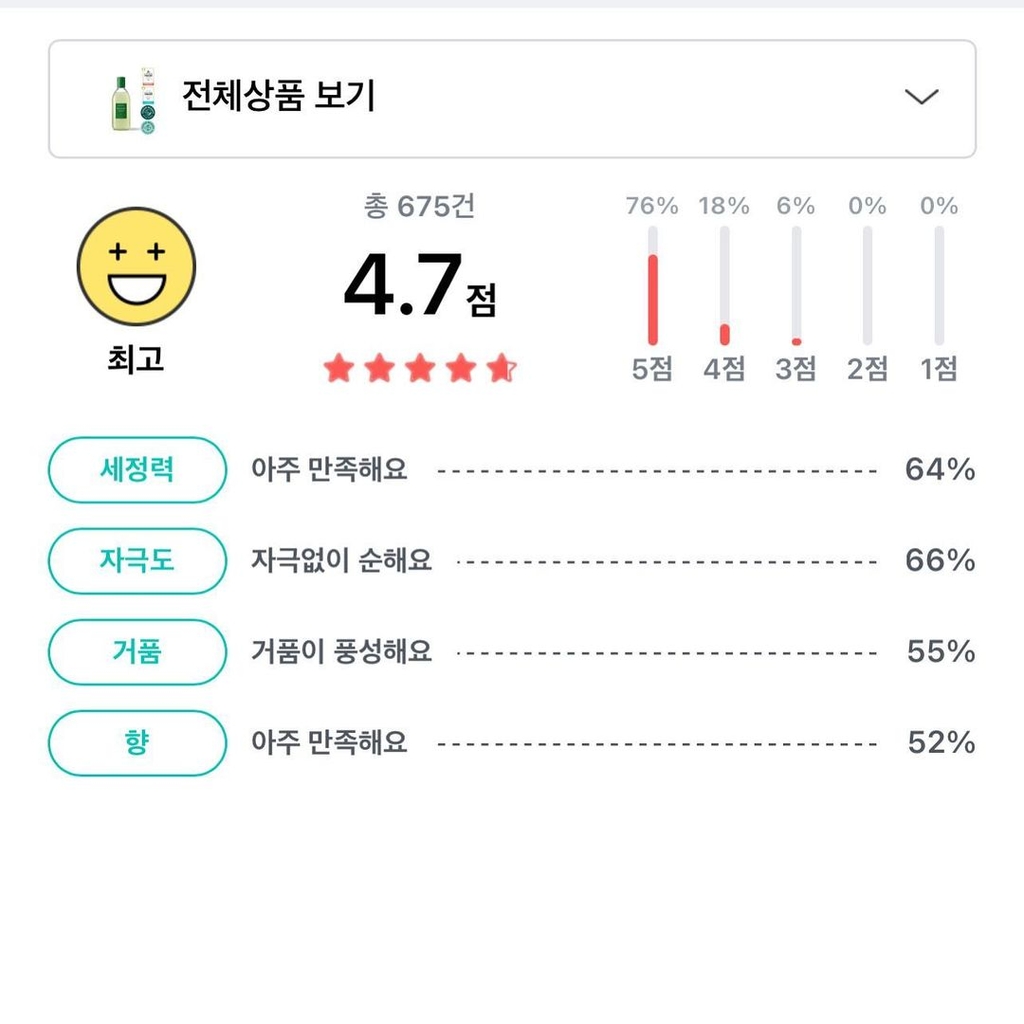The width and height of the screenshot is (1024, 1024).
Task: Click the 자극없이 순해요 66% result row
Action: pos(613,561)
